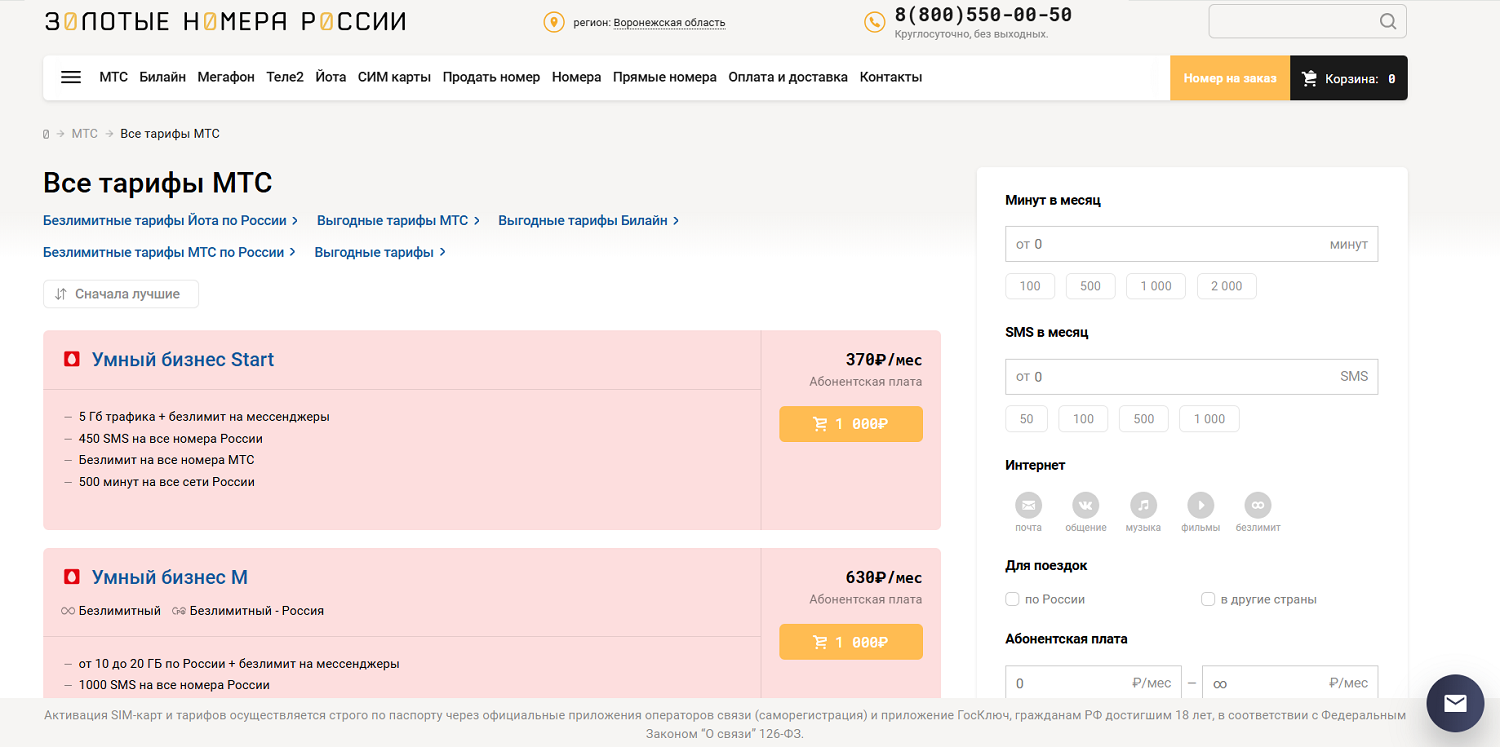Open Контакты menu item
The image size is (1500, 747).
(891, 77)
